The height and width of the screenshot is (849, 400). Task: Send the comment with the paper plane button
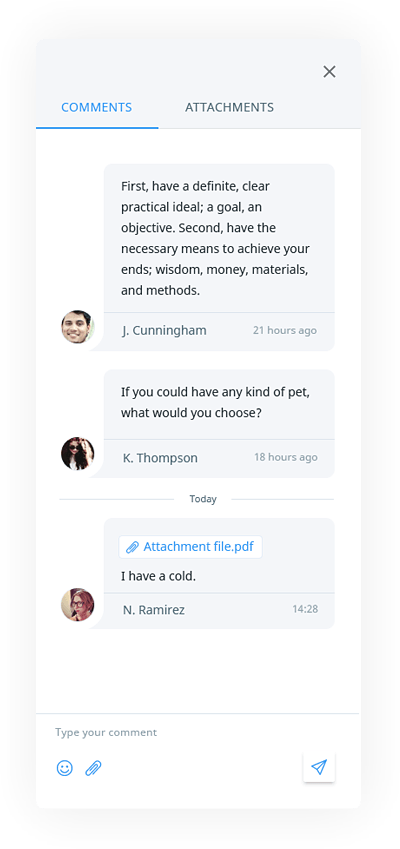pyautogui.click(x=319, y=767)
